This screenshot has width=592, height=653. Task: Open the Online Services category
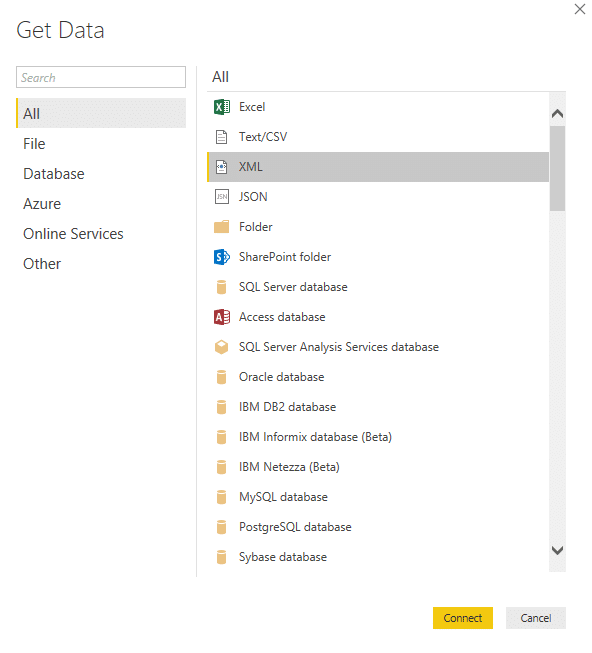(x=73, y=234)
